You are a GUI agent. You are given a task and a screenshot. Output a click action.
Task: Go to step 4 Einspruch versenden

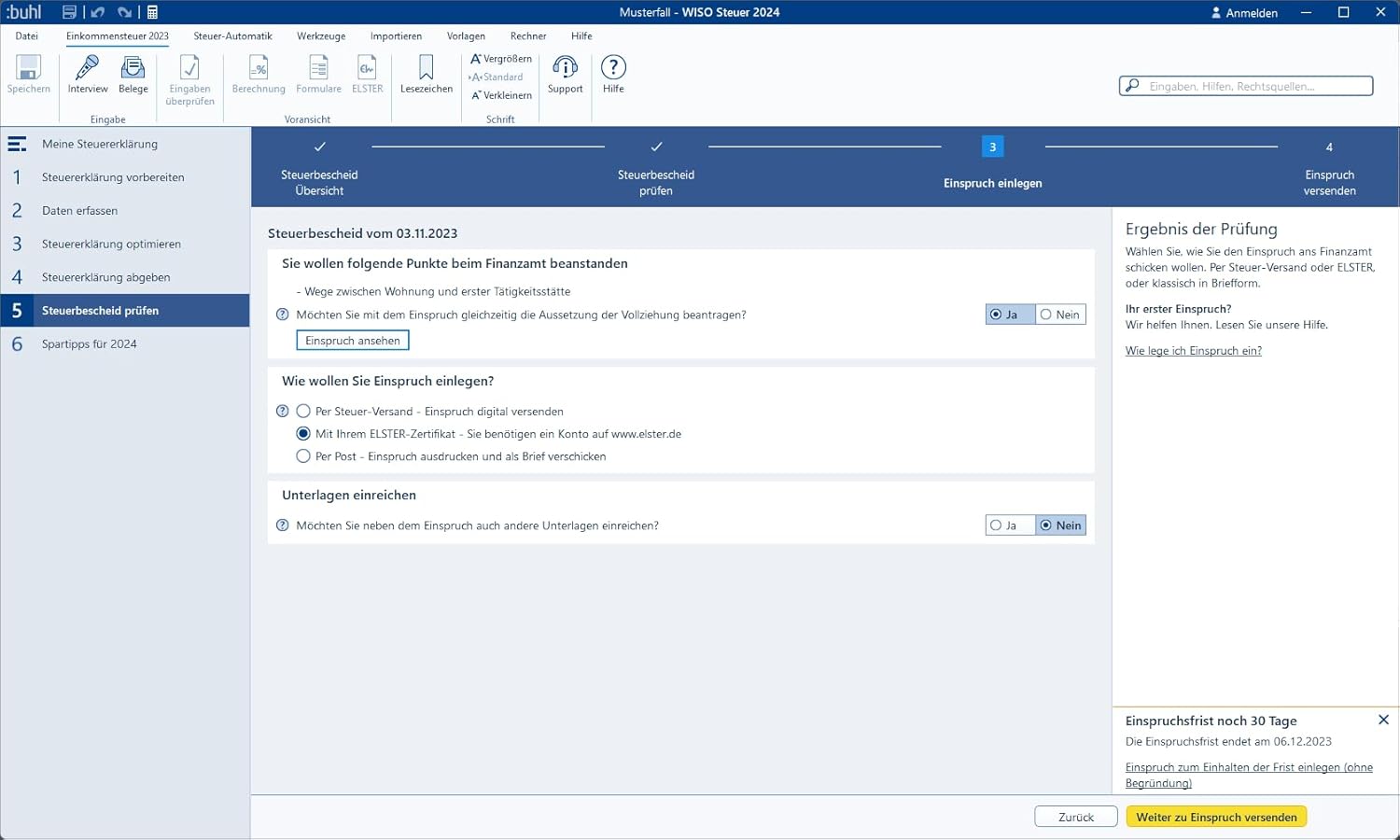point(1329,169)
